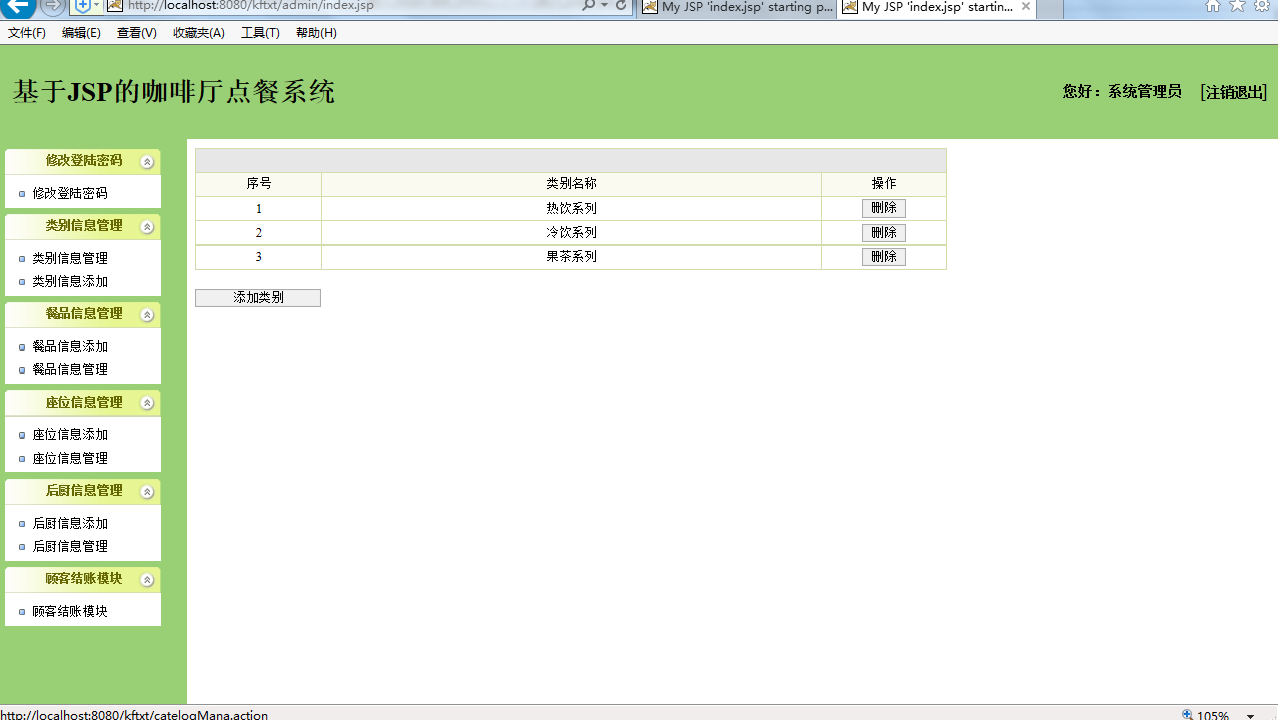
Task: Click the 冷饮系列 cell in table
Action: tap(571, 232)
